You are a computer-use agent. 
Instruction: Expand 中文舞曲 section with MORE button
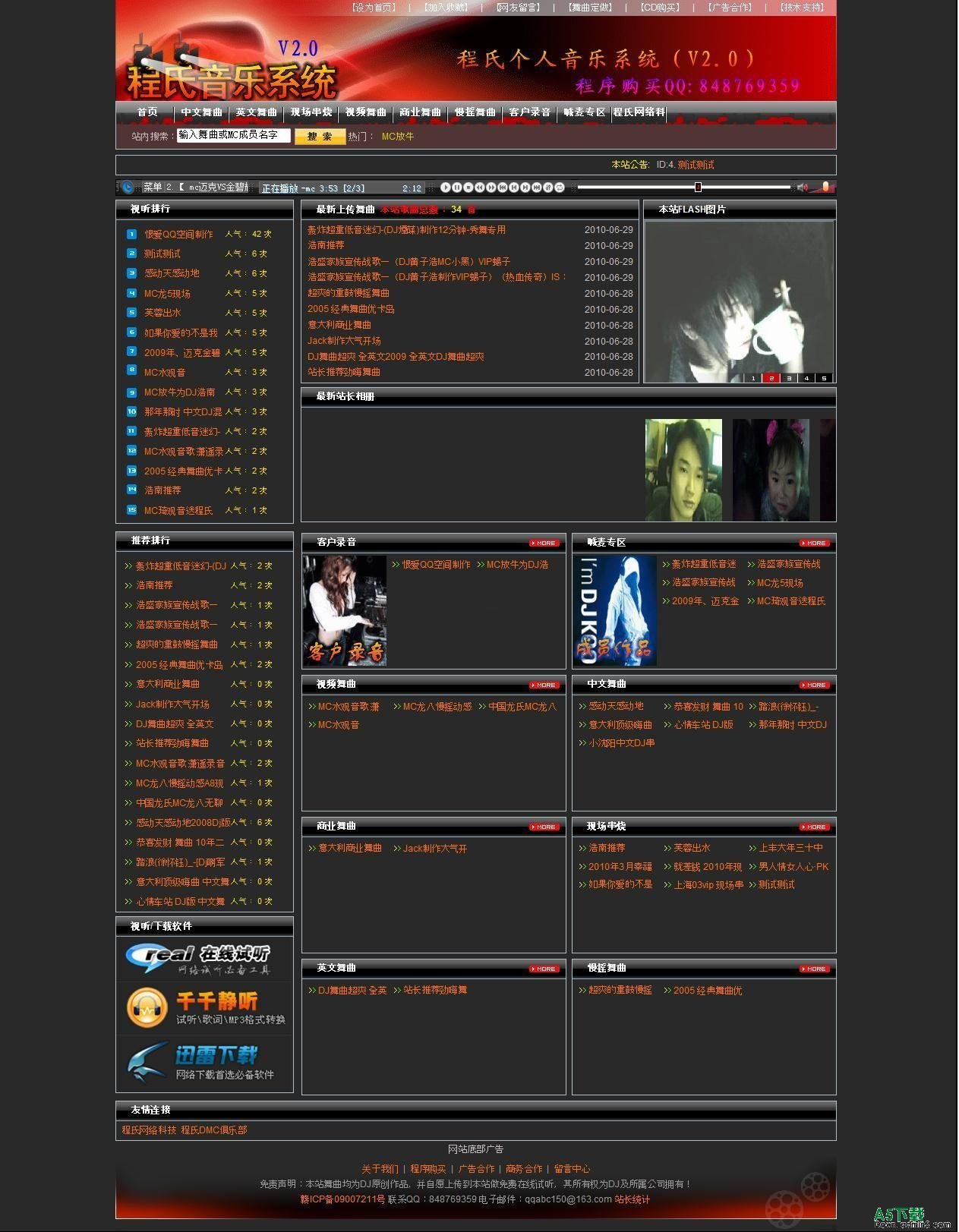tap(814, 685)
